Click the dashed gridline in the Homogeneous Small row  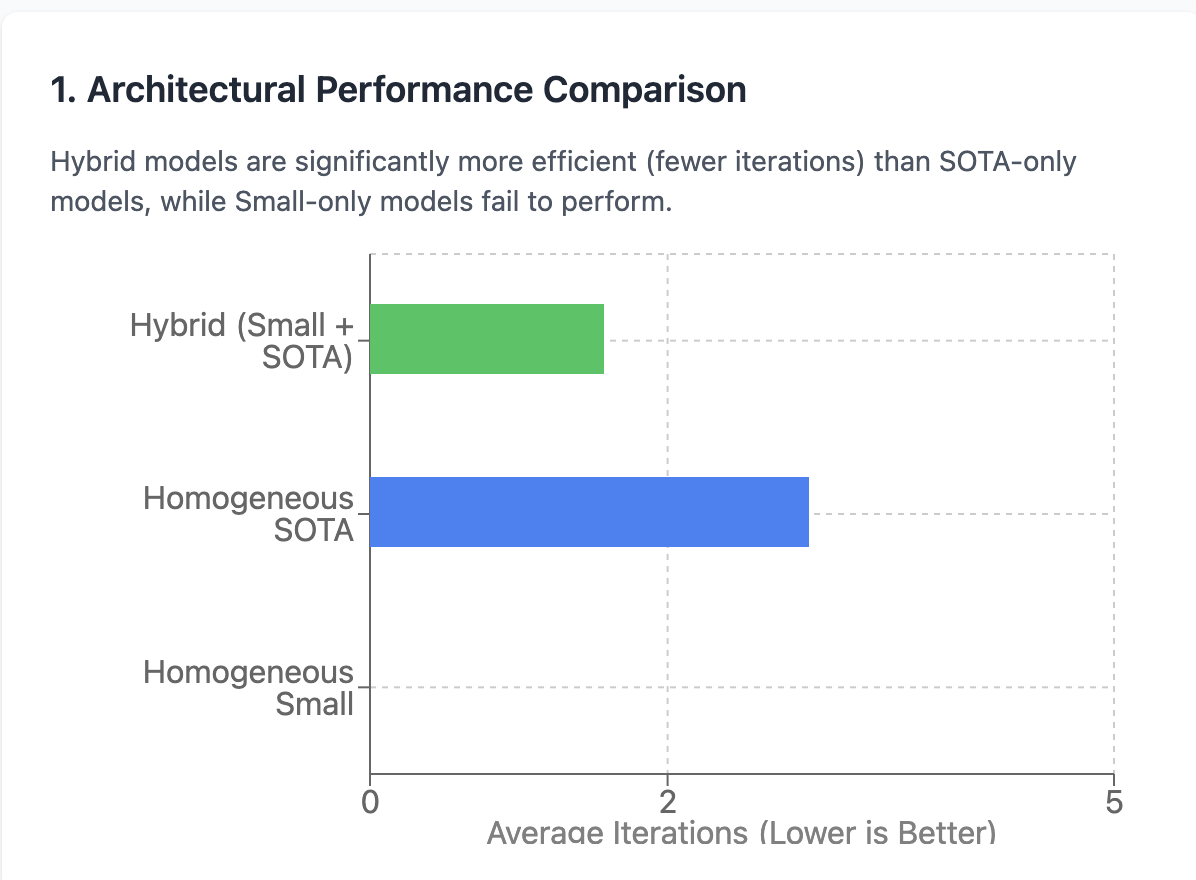click(740, 687)
